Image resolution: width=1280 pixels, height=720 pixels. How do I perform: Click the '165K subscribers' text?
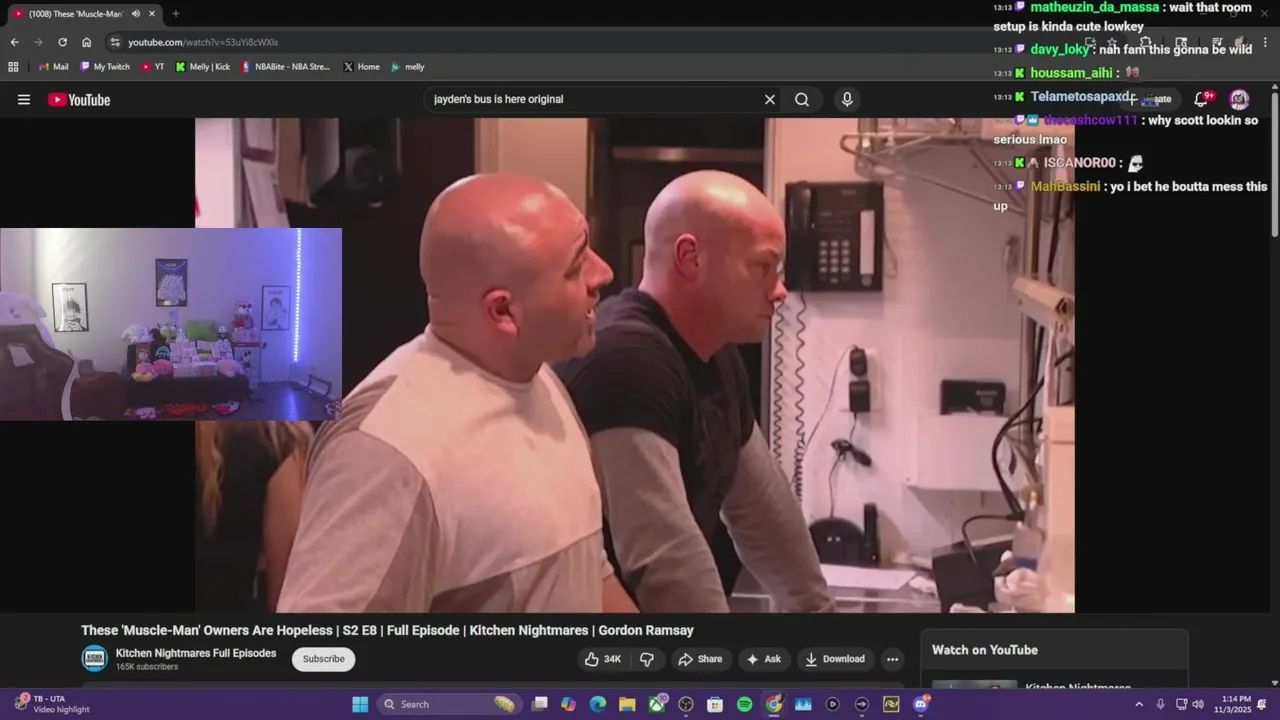(147, 667)
